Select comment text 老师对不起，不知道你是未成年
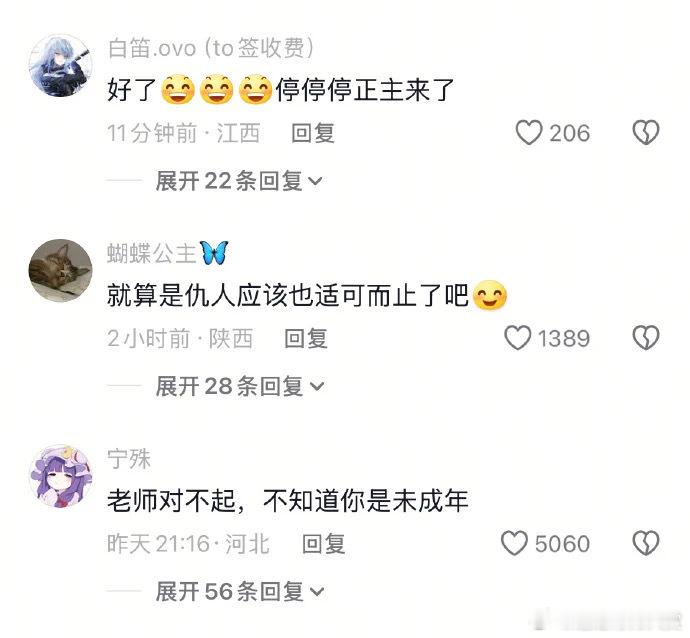This screenshot has height=638, width=690. tap(287, 501)
